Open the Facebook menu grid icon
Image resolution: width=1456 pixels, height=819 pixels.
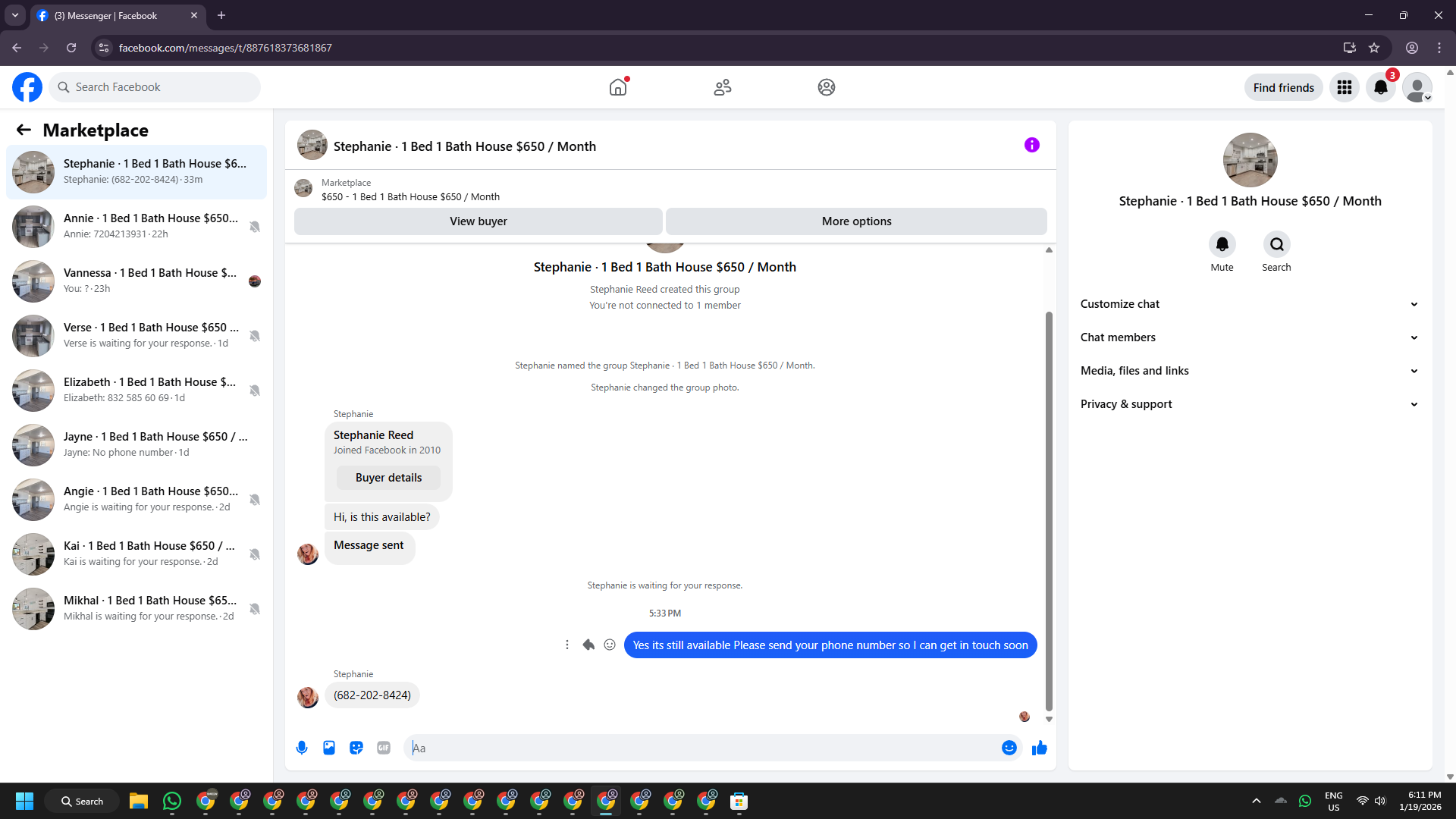[x=1345, y=87]
